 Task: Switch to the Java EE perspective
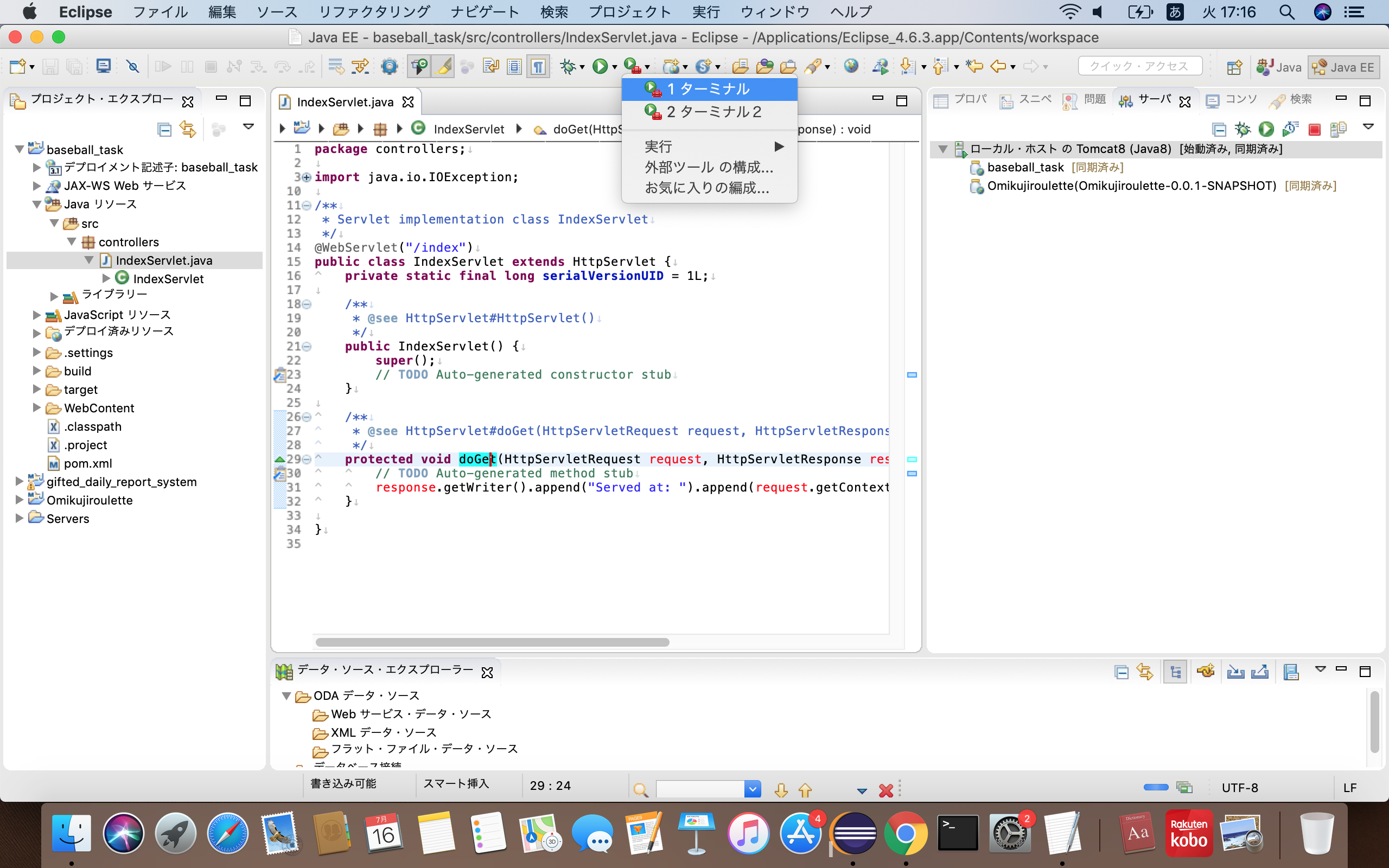[x=1343, y=67]
